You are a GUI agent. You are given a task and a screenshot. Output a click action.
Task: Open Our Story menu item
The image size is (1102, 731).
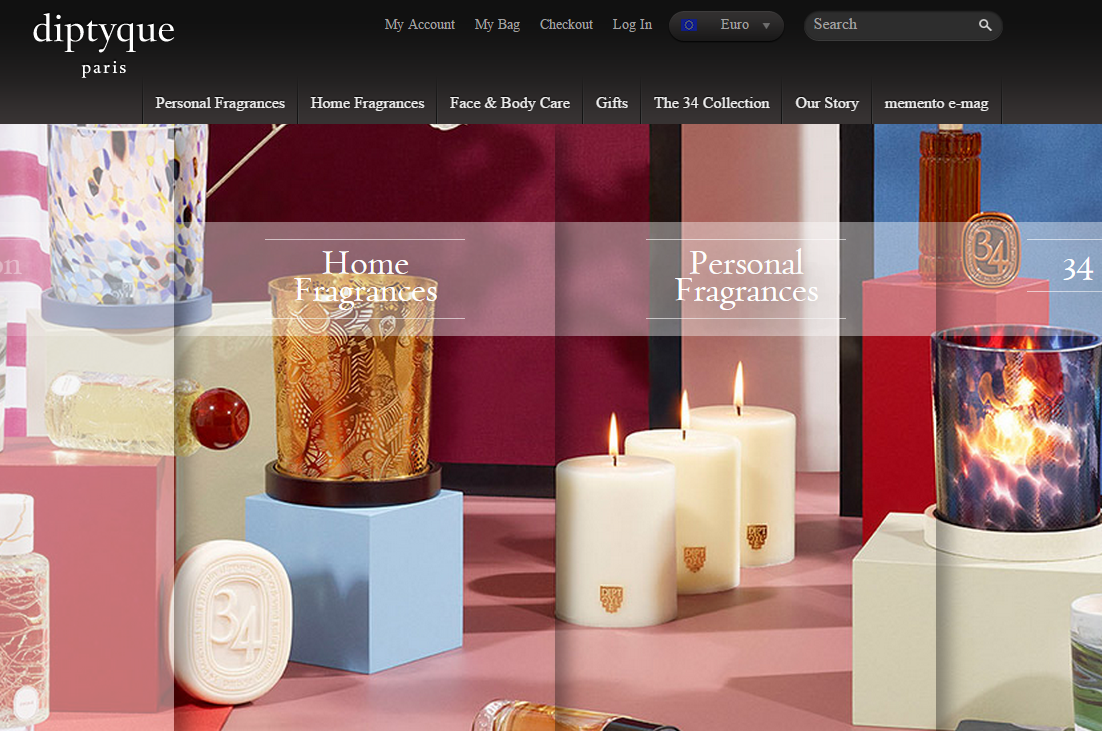[x=826, y=103]
